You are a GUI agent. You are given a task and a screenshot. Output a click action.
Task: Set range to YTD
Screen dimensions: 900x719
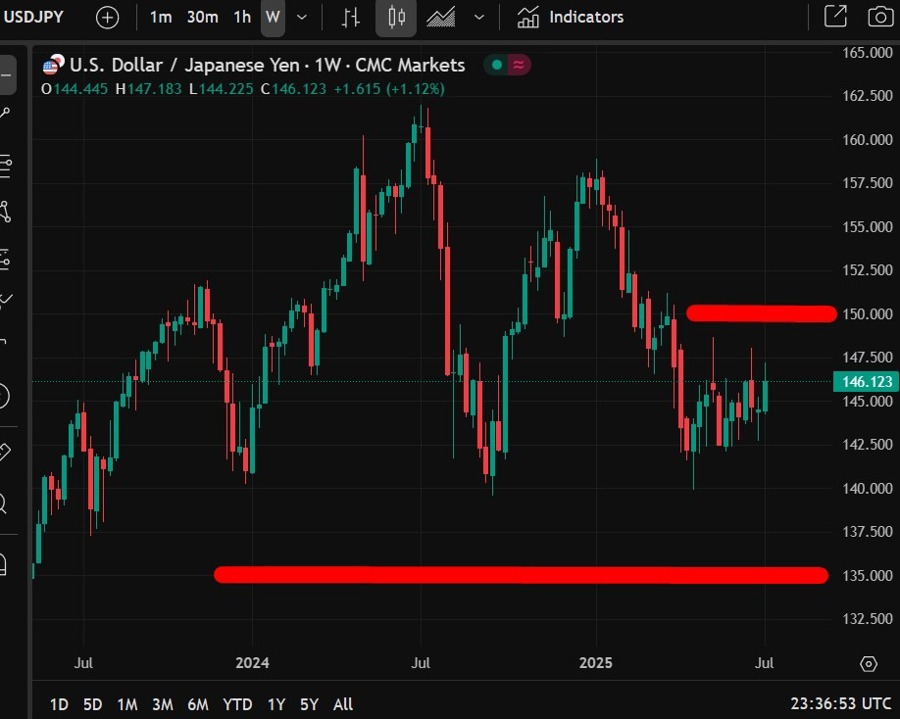(x=238, y=704)
